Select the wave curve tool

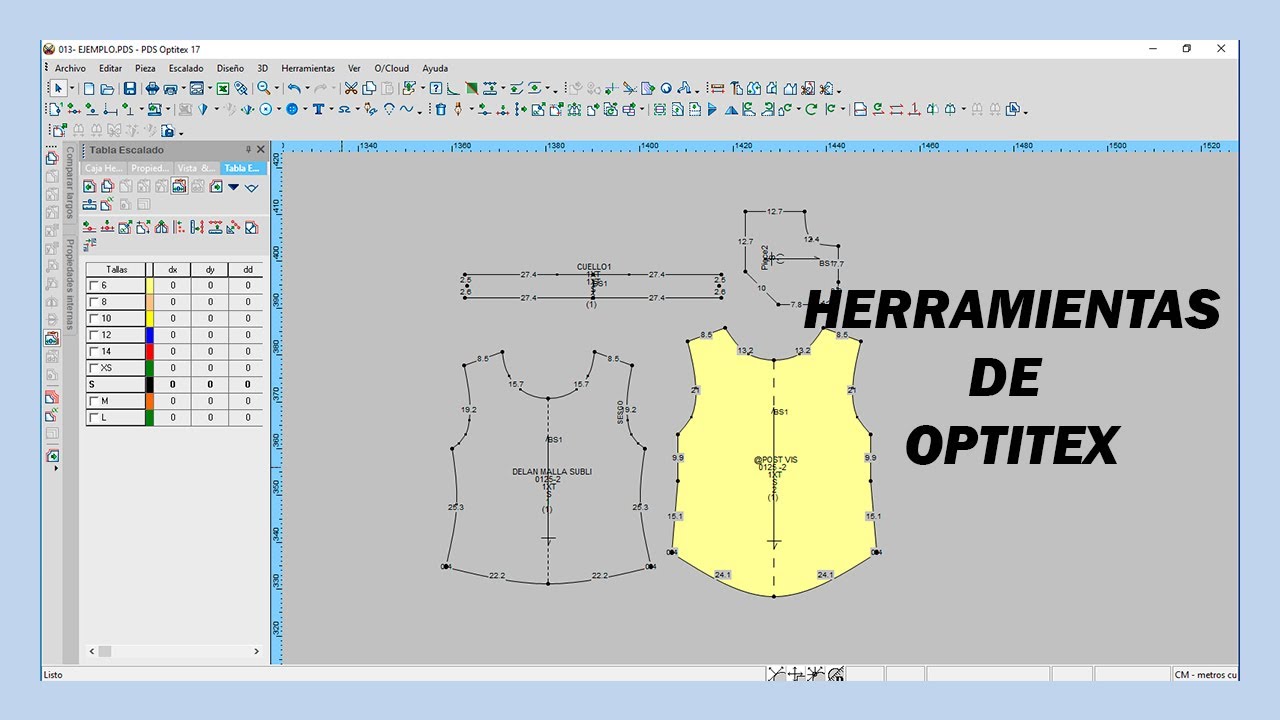pyautogui.click(x=406, y=109)
